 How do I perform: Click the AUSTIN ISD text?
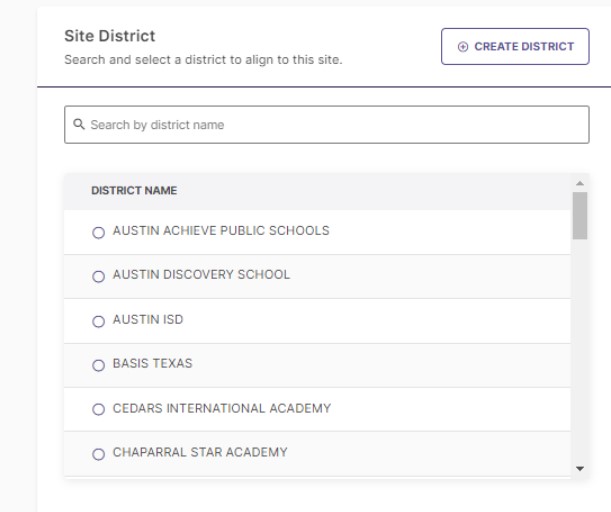click(148, 320)
